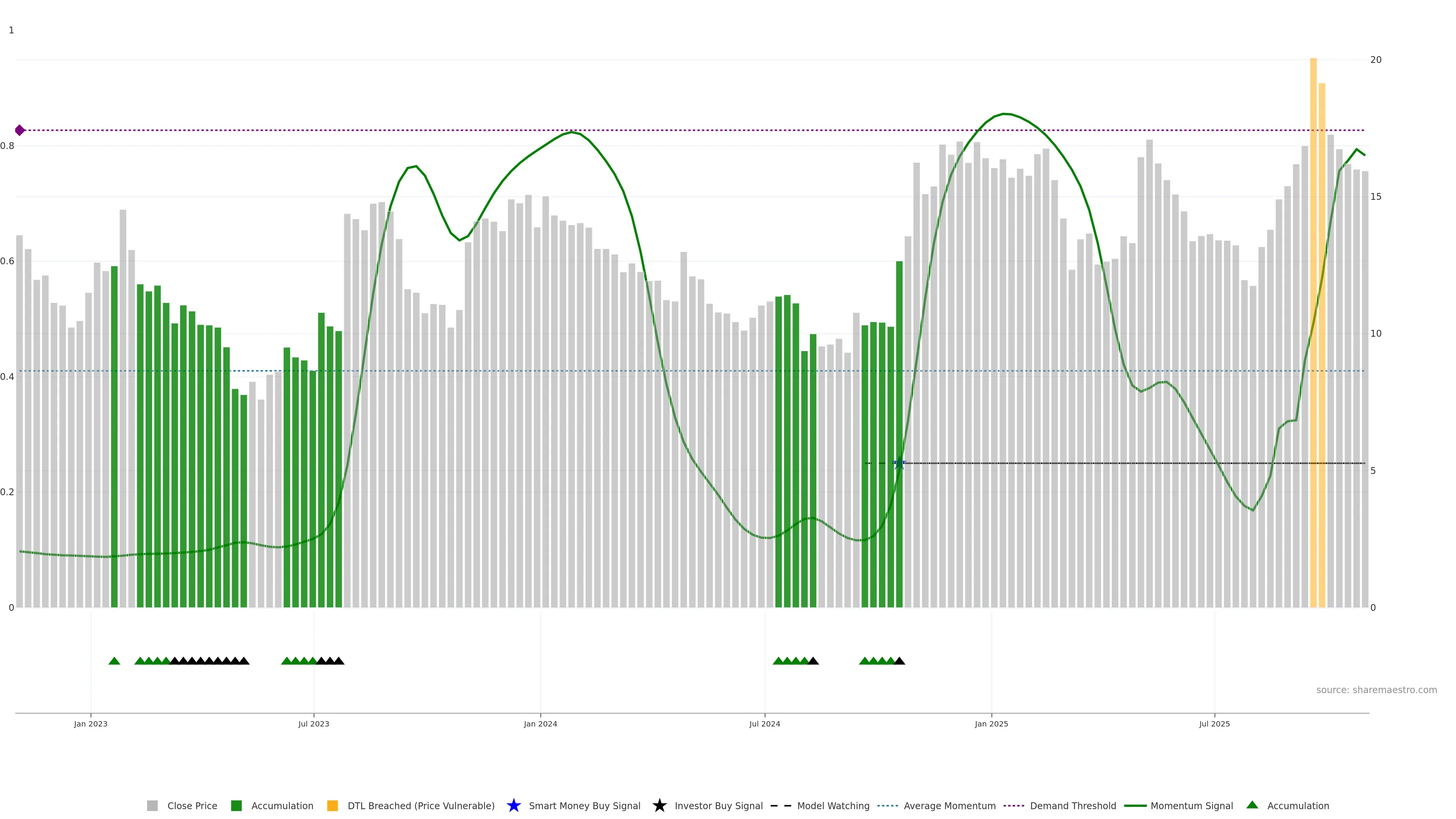Click the Model Watching dashed-line legend icon

point(781,805)
